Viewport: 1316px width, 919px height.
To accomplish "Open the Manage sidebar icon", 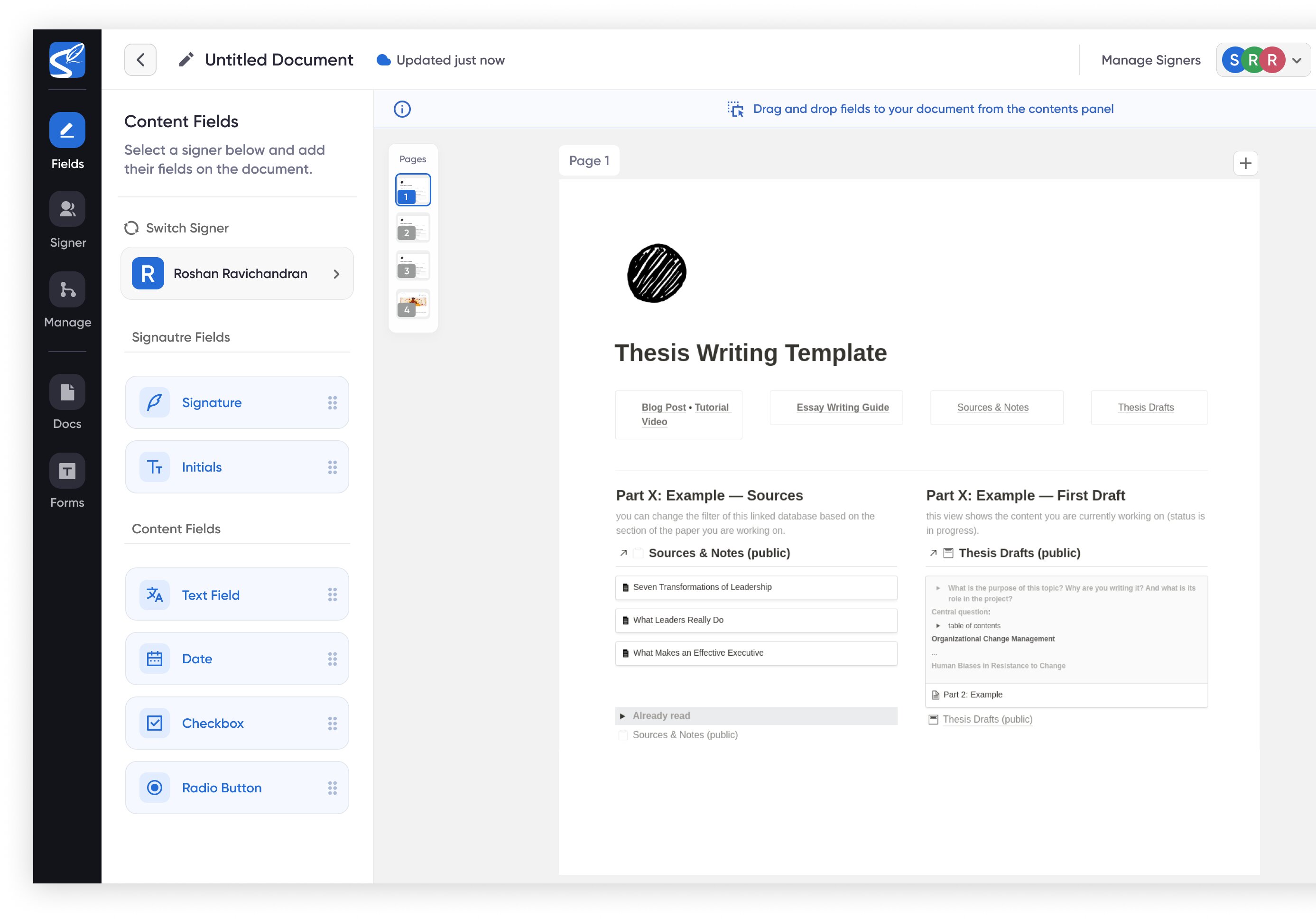I will click(67, 289).
